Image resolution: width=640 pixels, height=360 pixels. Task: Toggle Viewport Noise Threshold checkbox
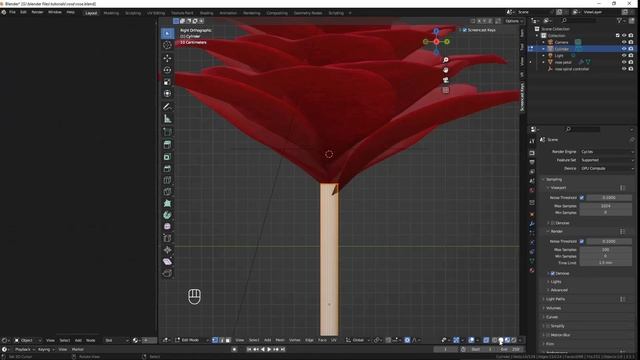582,198
